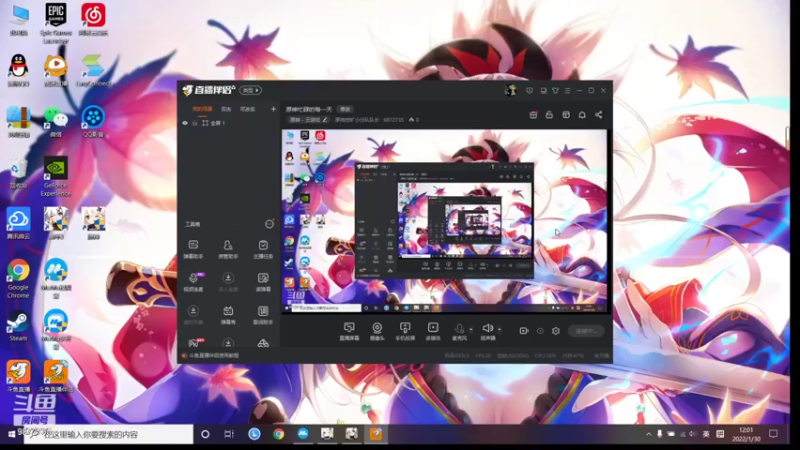
Task: Add 多媒体 media source
Action: [x=433, y=331]
